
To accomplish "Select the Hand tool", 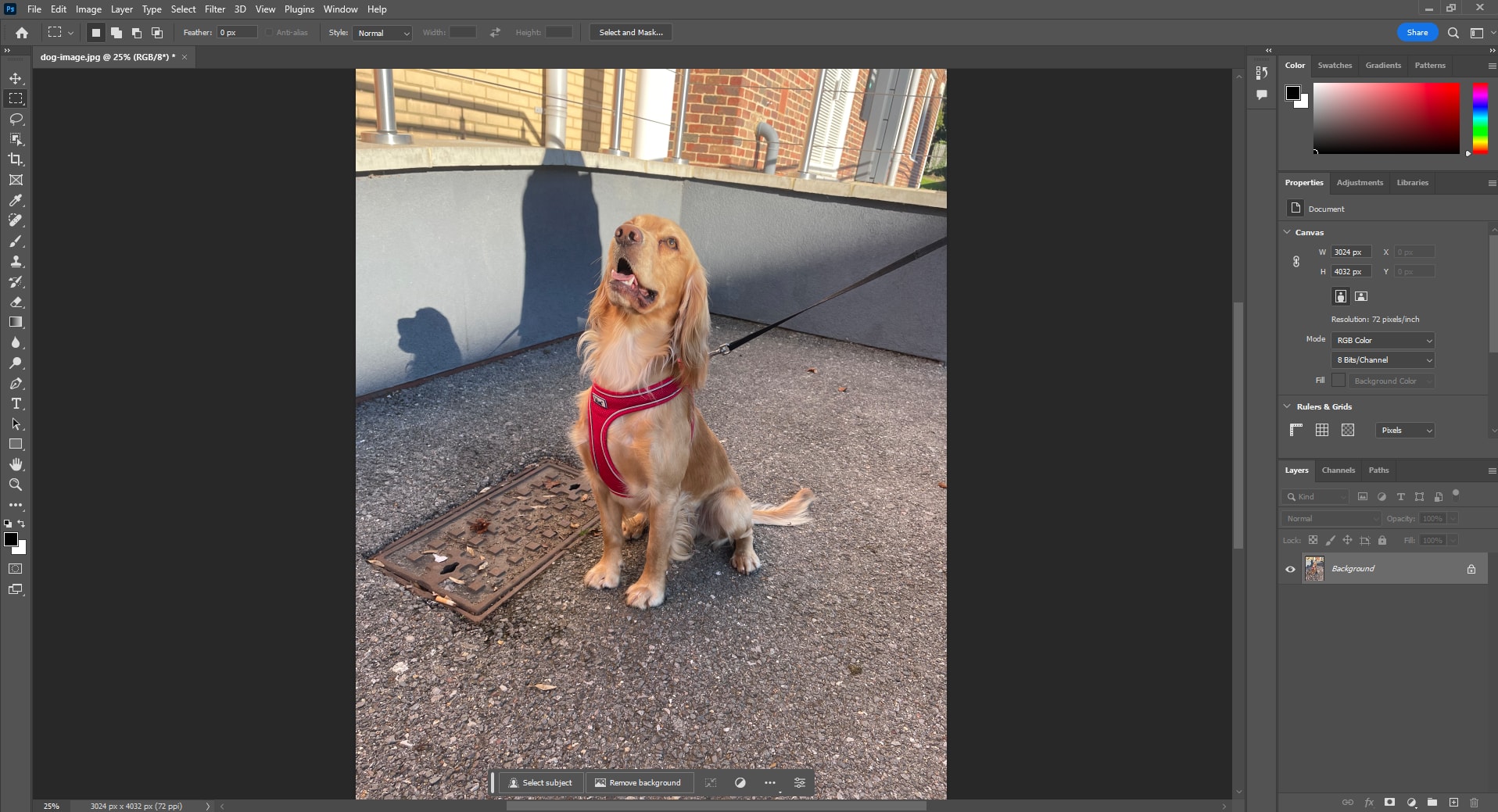I will click(x=16, y=464).
